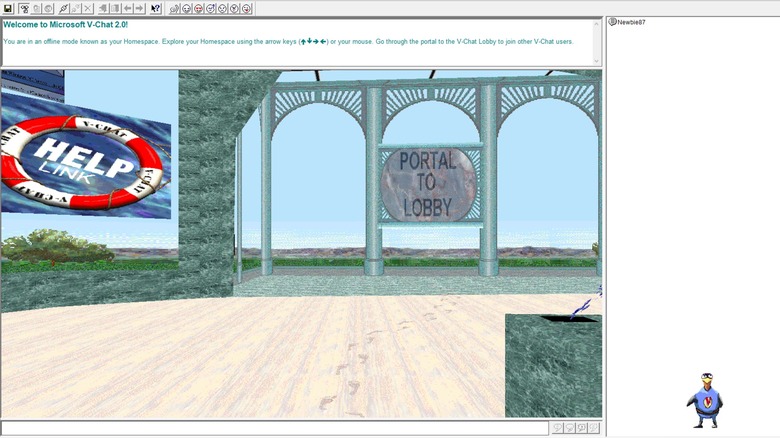Click the red-faced angry gesture icon
This screenshot has height=438, width=780.
(x=198, y=8)
